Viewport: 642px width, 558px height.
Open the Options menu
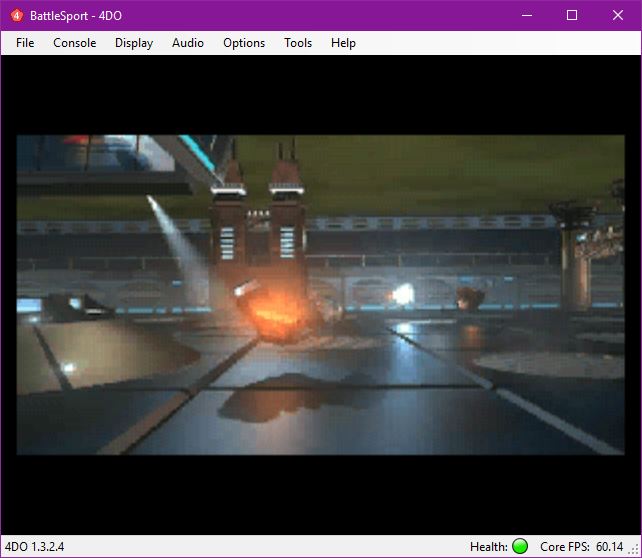[x=244, y=43]
